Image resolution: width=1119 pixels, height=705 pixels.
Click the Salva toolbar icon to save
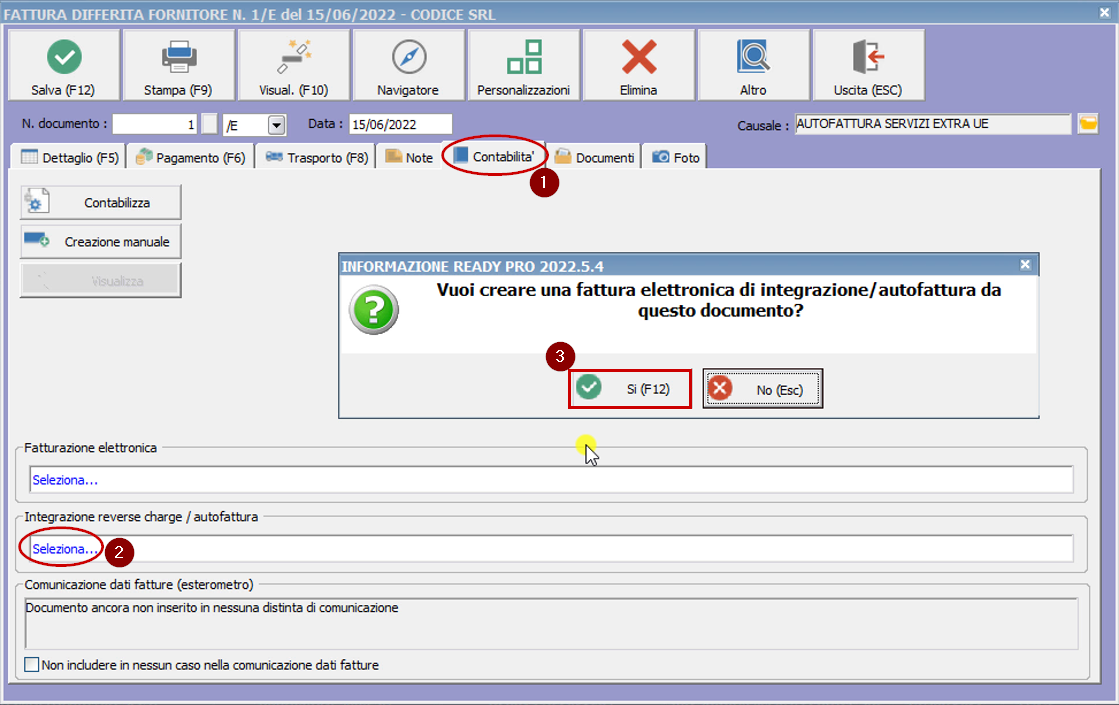[63, 62]
